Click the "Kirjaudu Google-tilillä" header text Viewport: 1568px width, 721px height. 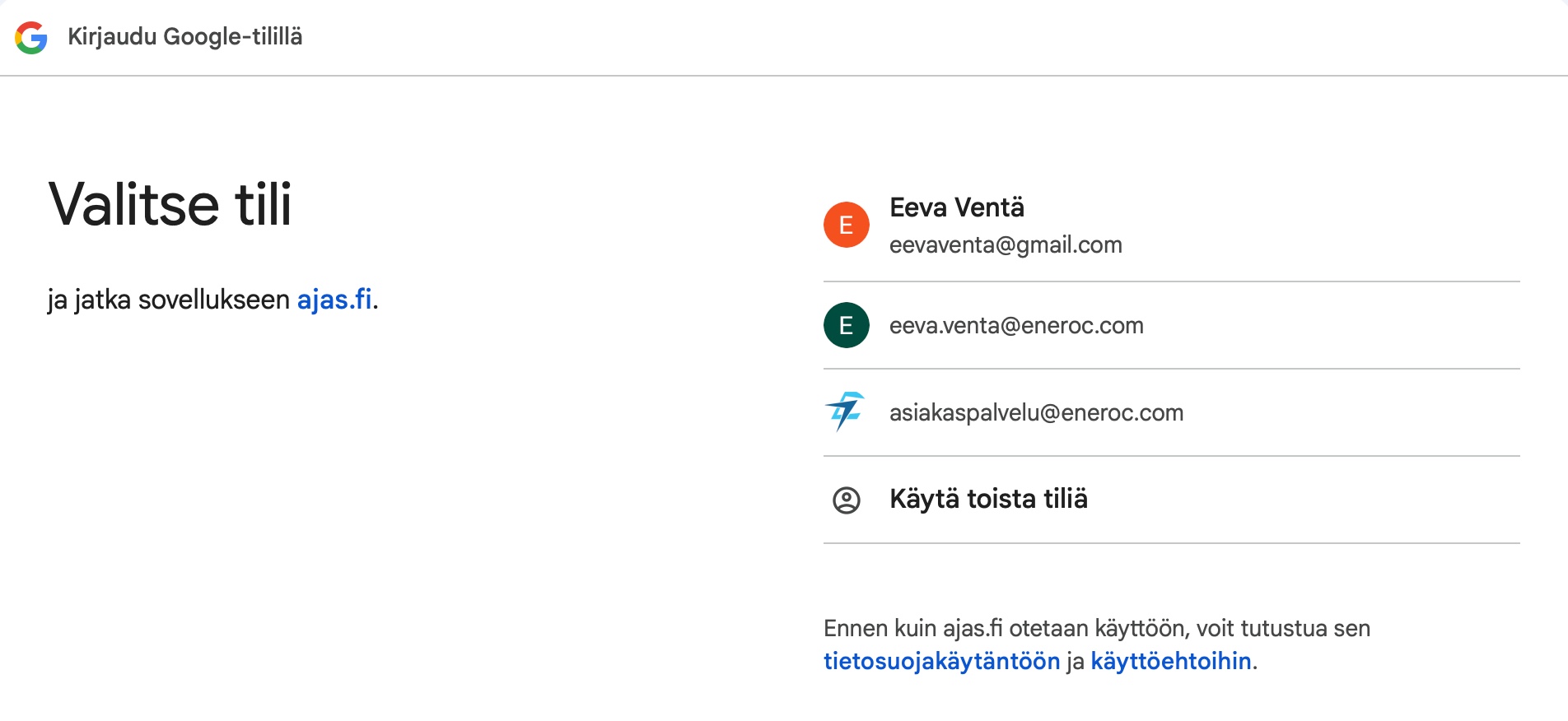tap(184, 37)
